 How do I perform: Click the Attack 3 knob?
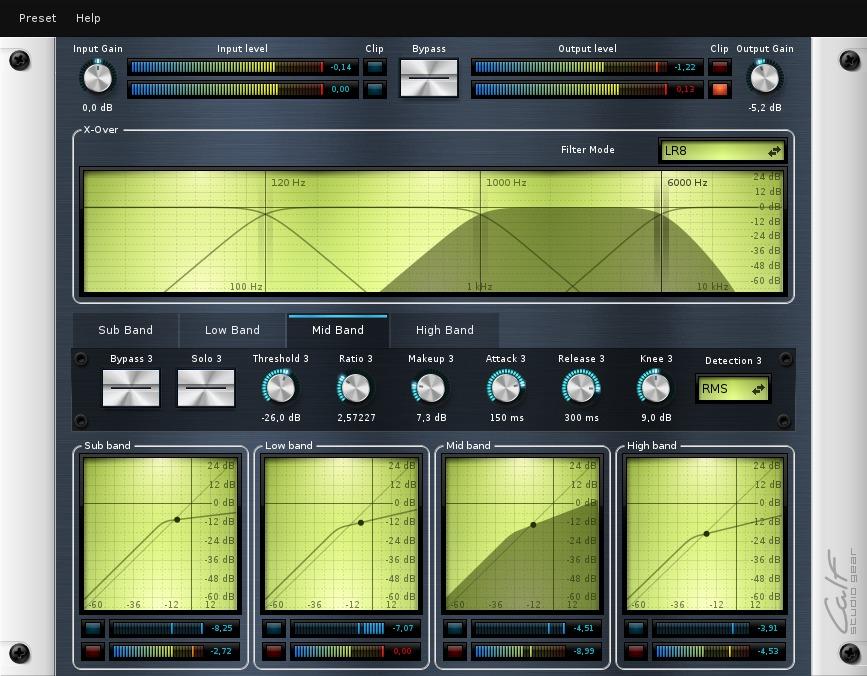(x=506, y=388)
